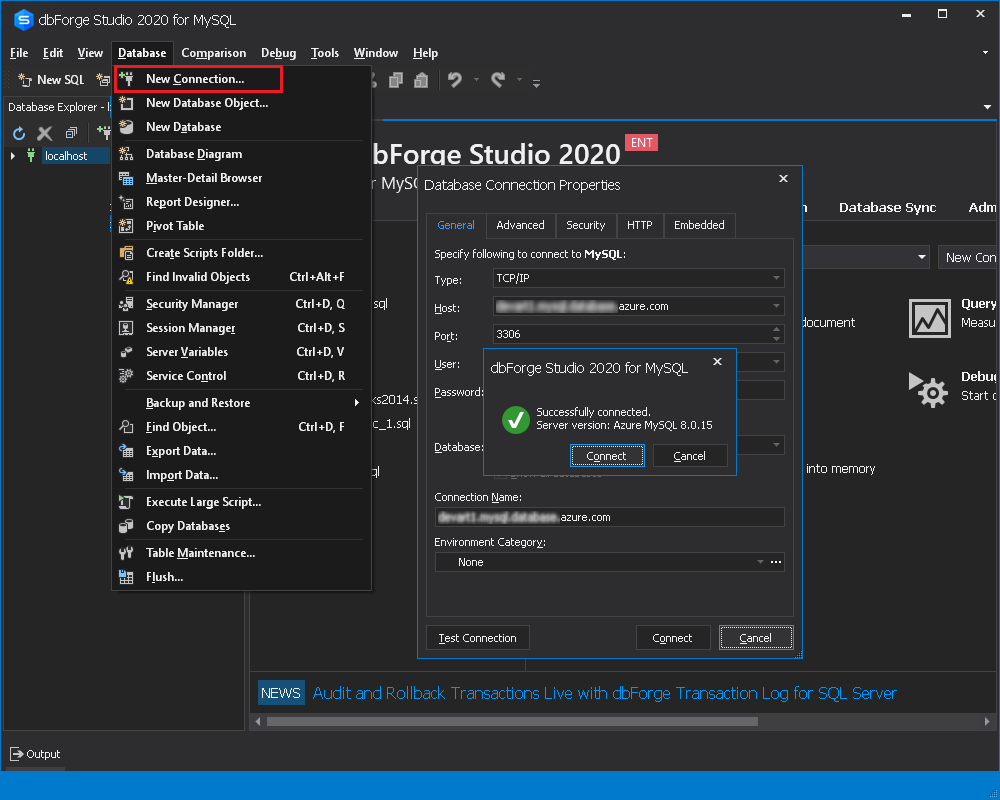Open the toolbar overflow options arrow
This screenshot has width=1000, height=800.
coord(536,83)
